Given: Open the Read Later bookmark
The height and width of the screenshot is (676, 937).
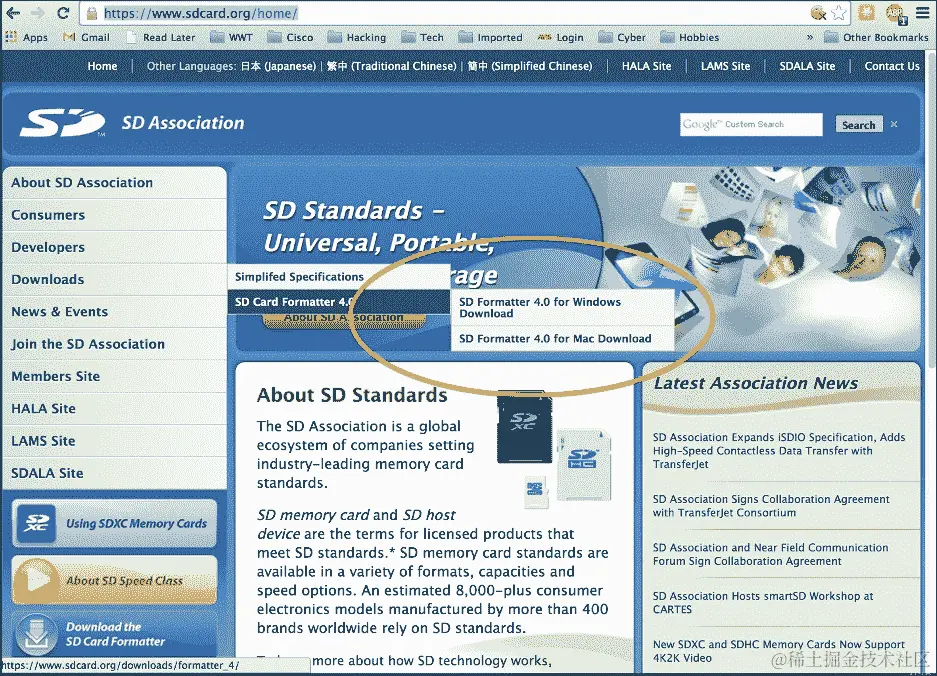Looking at the screenshot, I should pyautogui.click(x=161, y=37).
